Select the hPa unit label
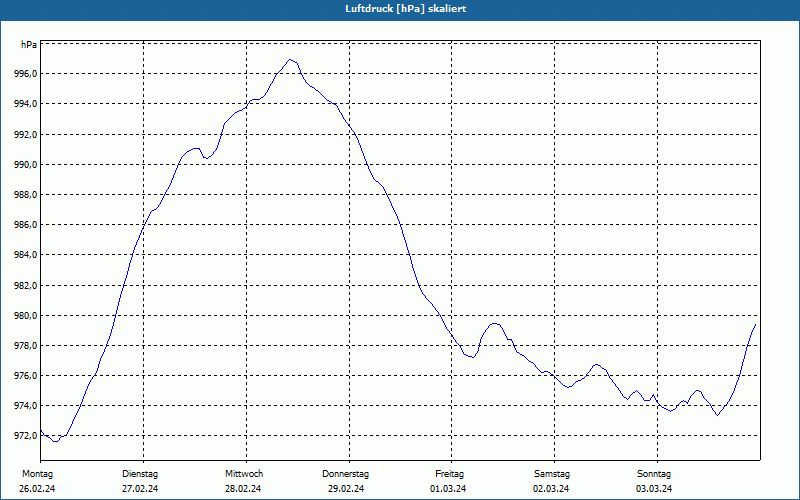 (29, 45)
